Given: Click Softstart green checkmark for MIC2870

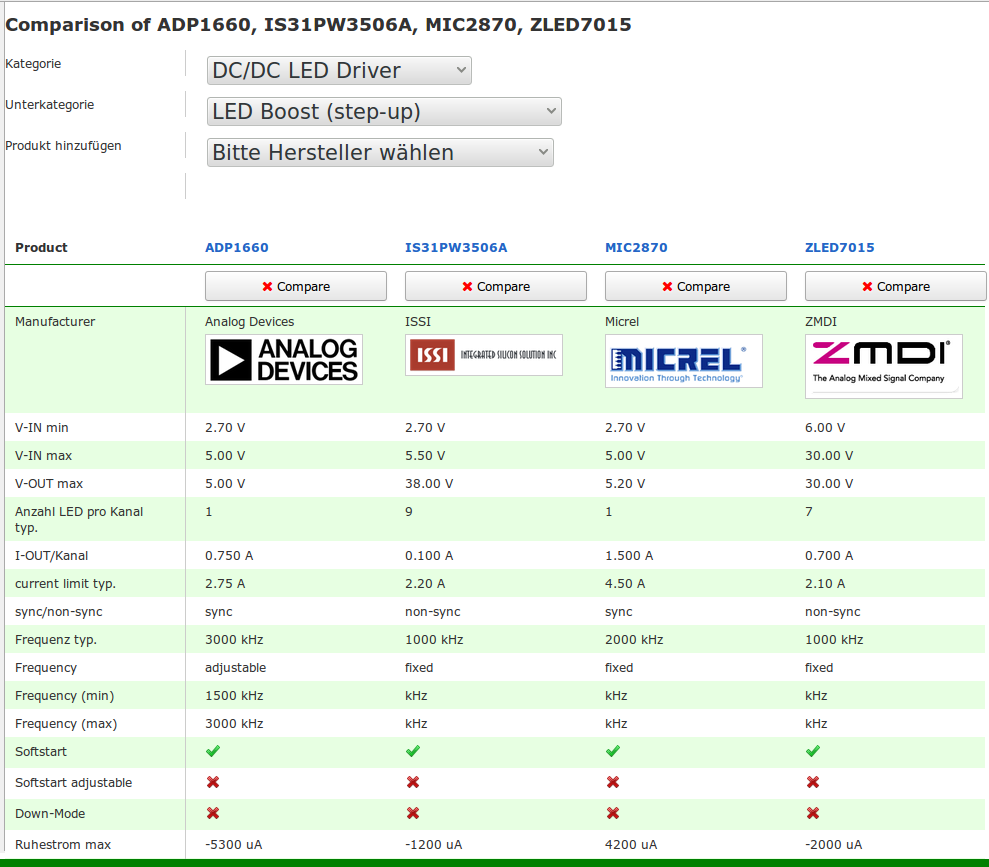Looking at the screenshot, I should tap(613, 751).
